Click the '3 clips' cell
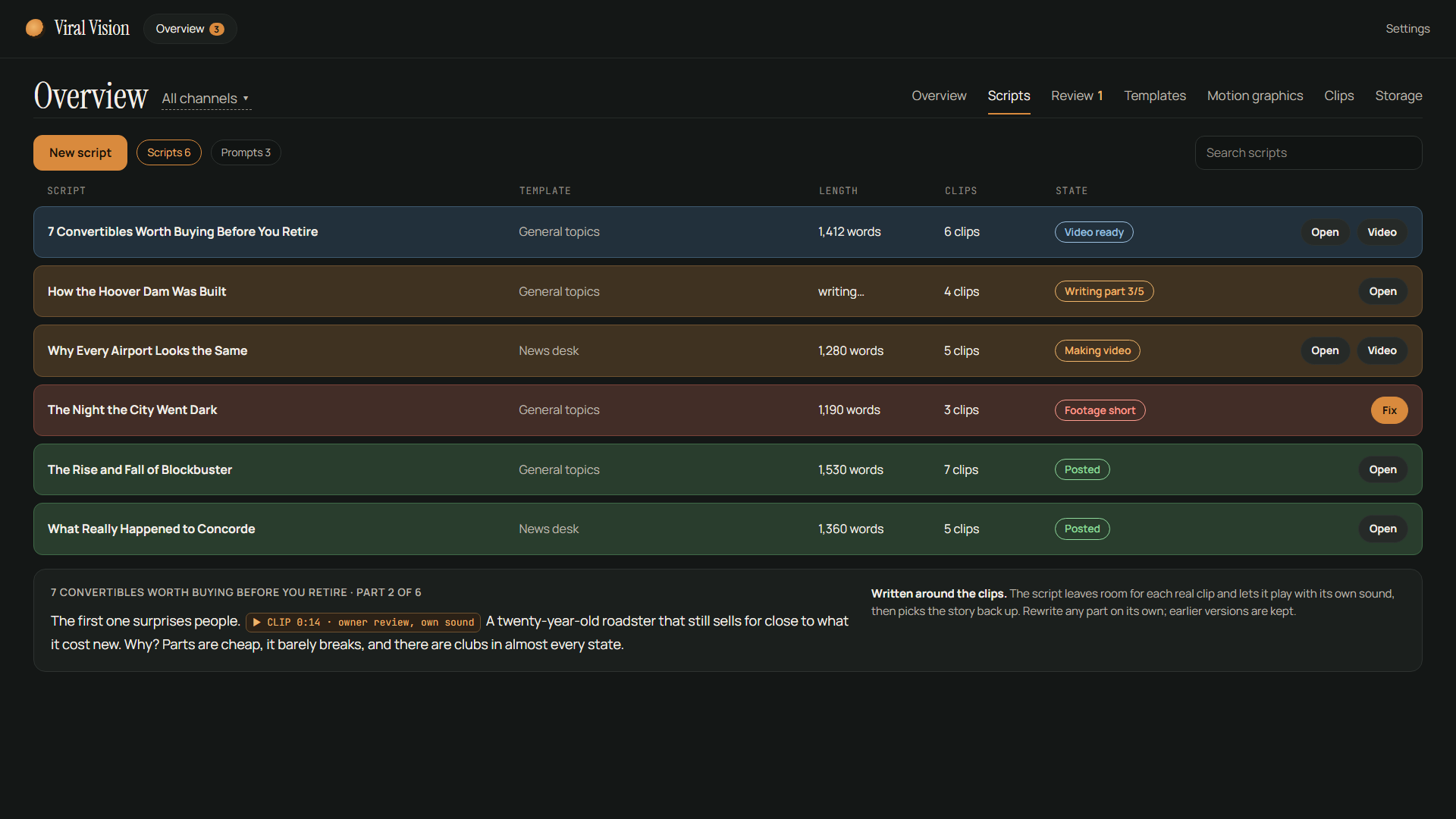 [x=962, y=410]
